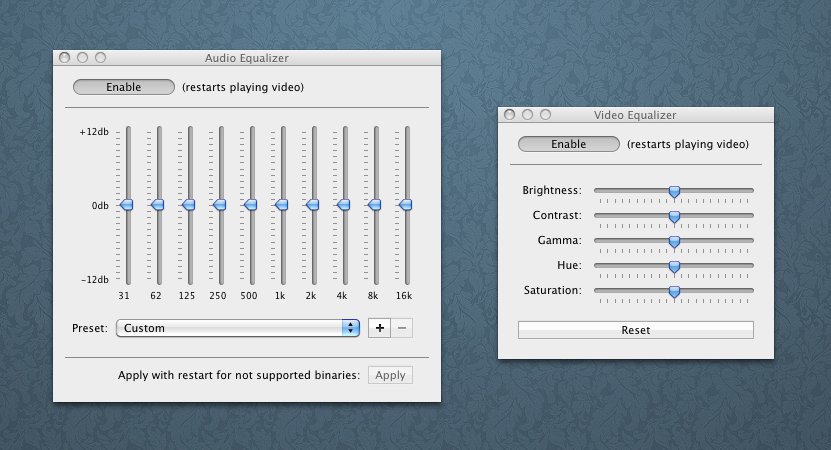Click the 250 Hz equalizer slider knob
This screenshot has height=450, width=831.
tap(219, 205)
